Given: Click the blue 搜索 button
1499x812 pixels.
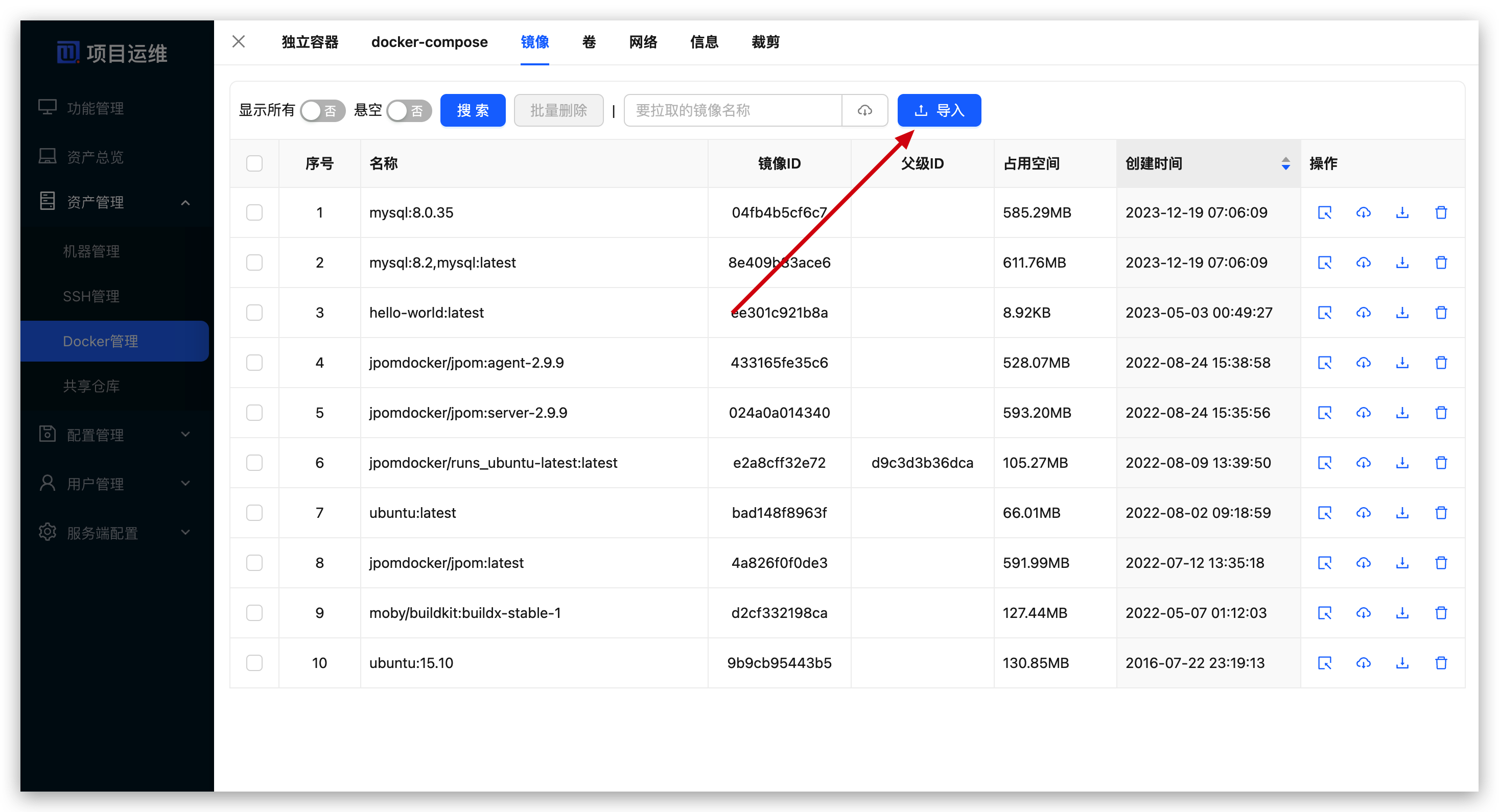Looking at the screenshot, I should [x=473, y=110].
